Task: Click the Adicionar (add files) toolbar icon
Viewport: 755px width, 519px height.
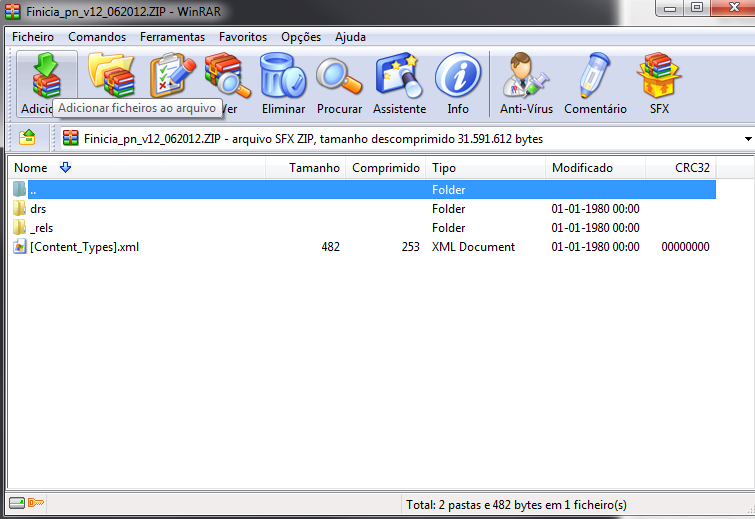Action: coord(47,76)
